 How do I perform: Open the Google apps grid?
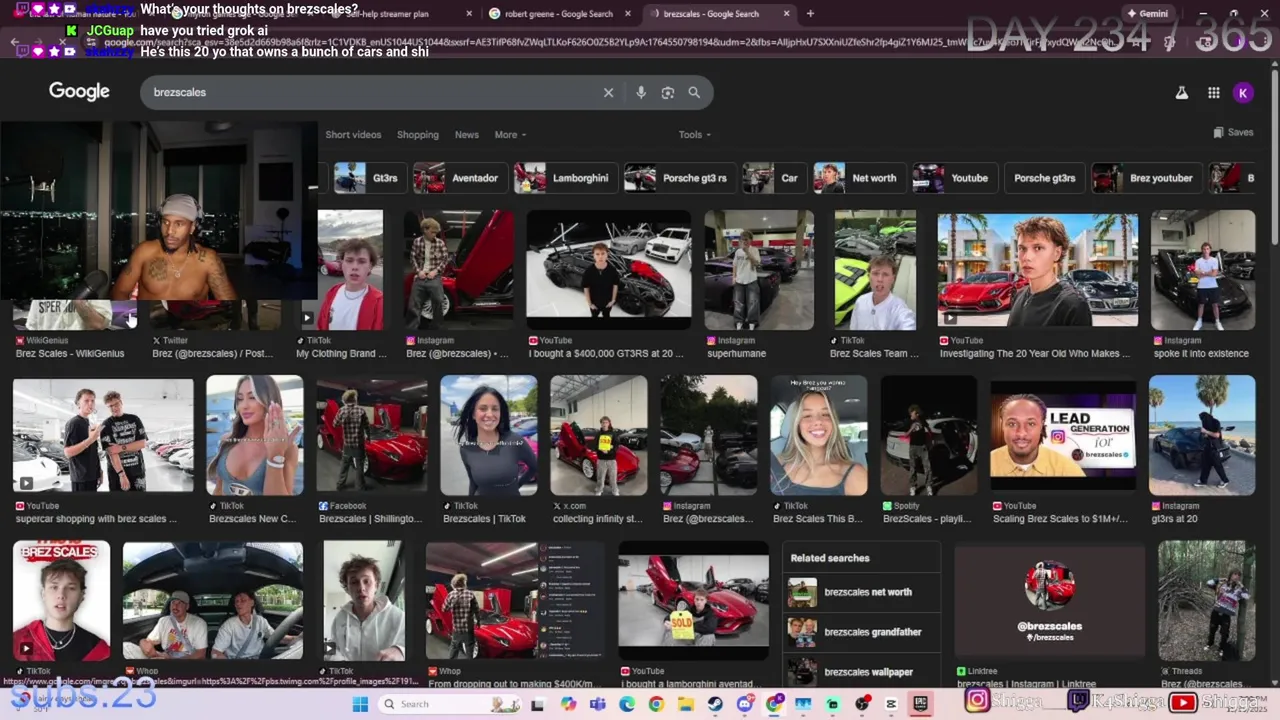click(1213, 93)
